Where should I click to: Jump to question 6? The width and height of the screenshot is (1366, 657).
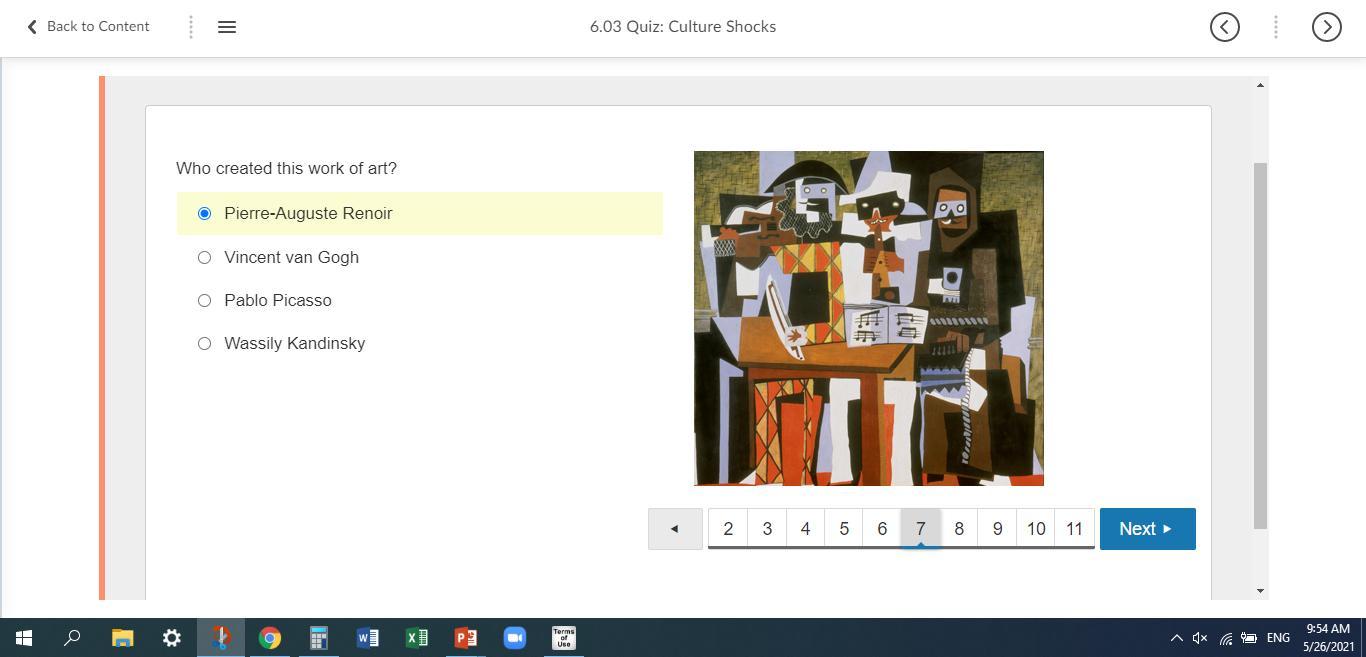(x=882, y=529)
